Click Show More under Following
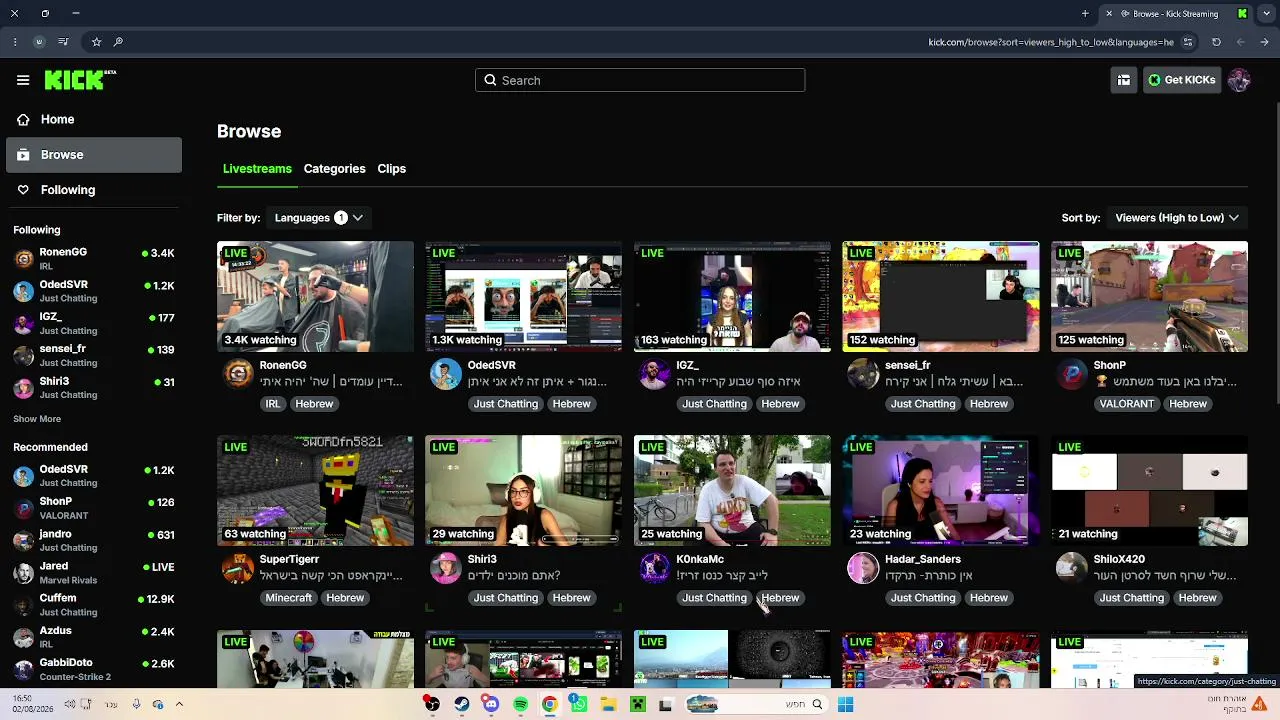 (x=37, y=419)
